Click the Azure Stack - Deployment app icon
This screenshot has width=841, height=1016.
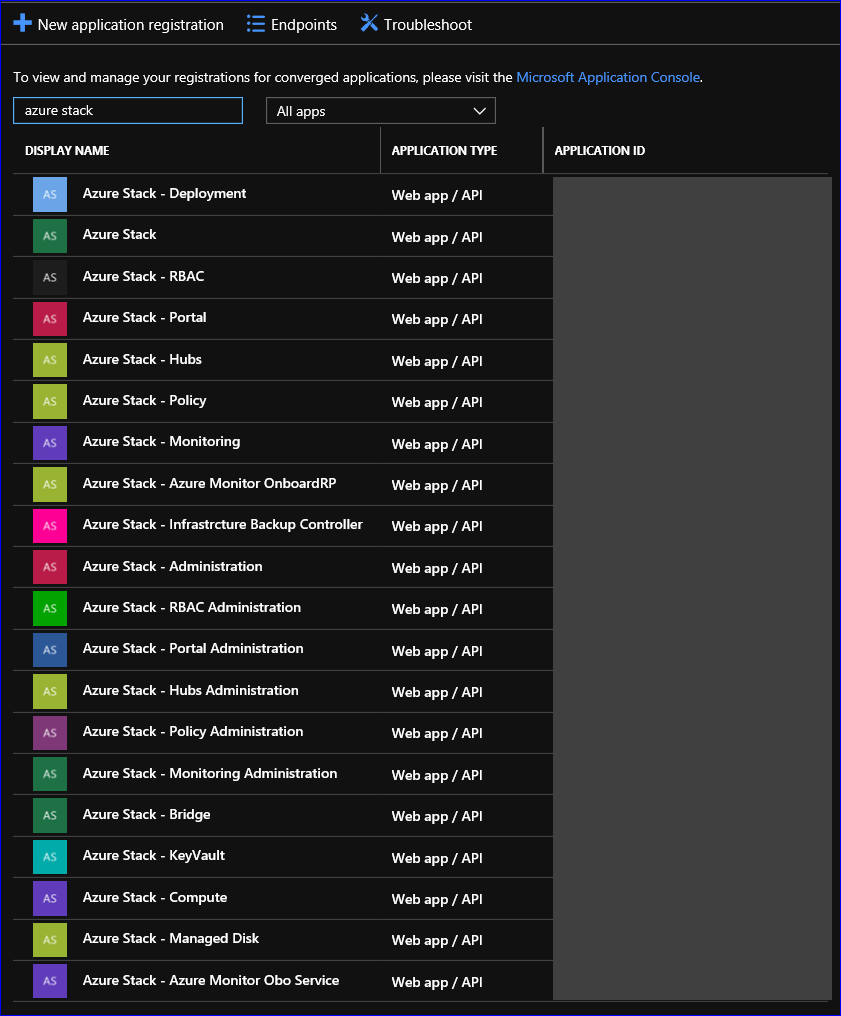click(x=50, y=194)
